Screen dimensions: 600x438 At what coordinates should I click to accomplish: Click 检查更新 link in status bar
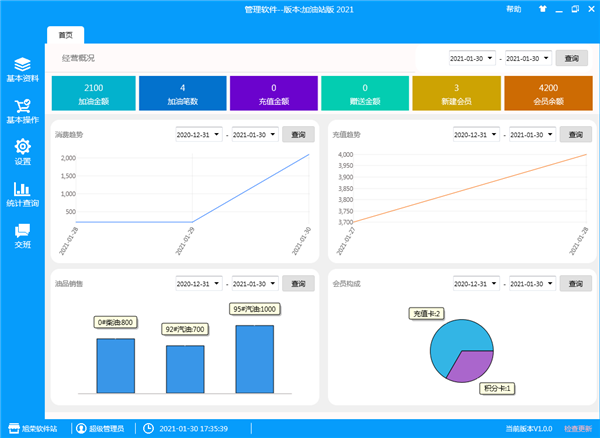tap(578, 428)
